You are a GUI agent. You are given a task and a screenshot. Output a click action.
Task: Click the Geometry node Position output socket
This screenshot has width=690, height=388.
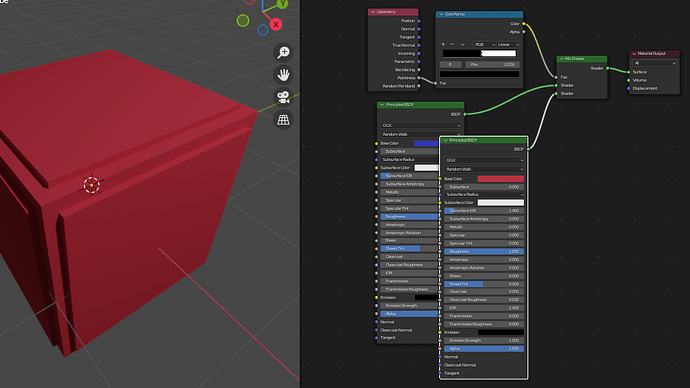coord(418,21)
